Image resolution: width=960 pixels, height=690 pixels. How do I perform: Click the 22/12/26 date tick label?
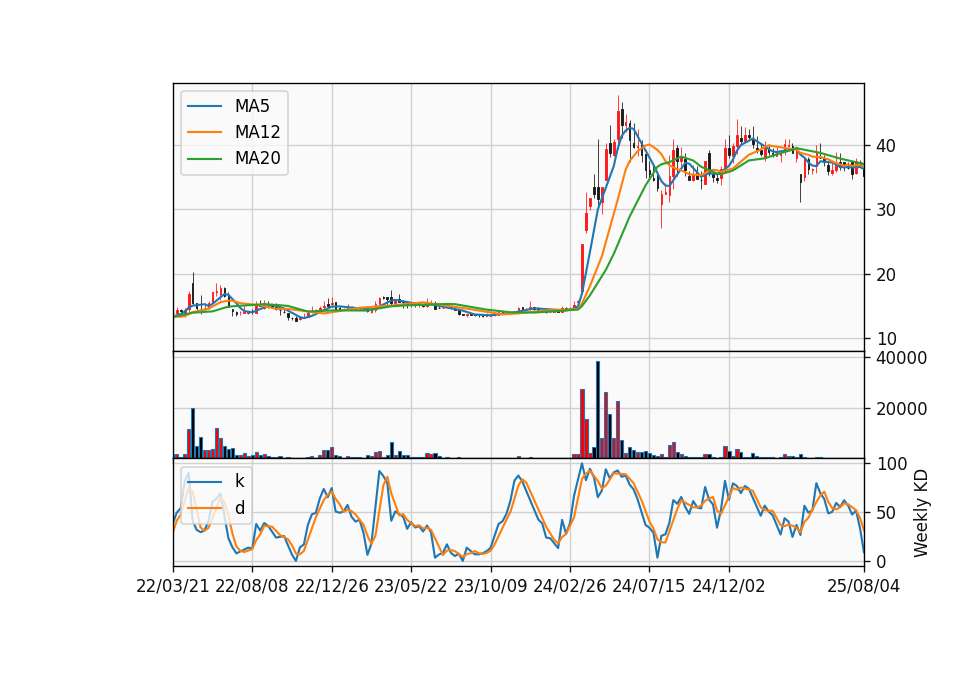tap(332, 586)
